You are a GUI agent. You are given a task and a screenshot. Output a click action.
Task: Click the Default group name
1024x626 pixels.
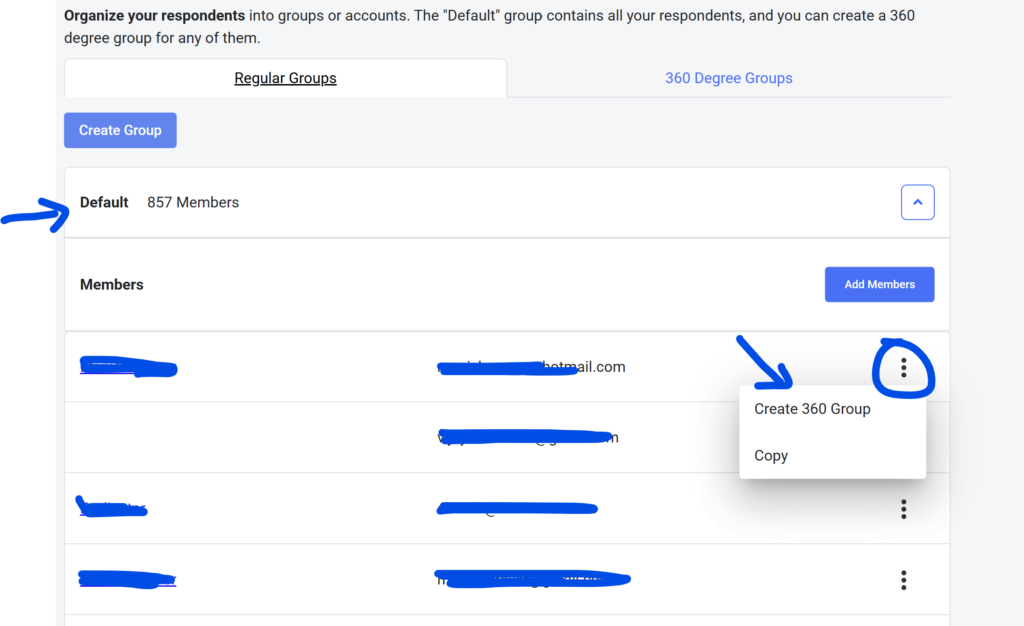104,202
